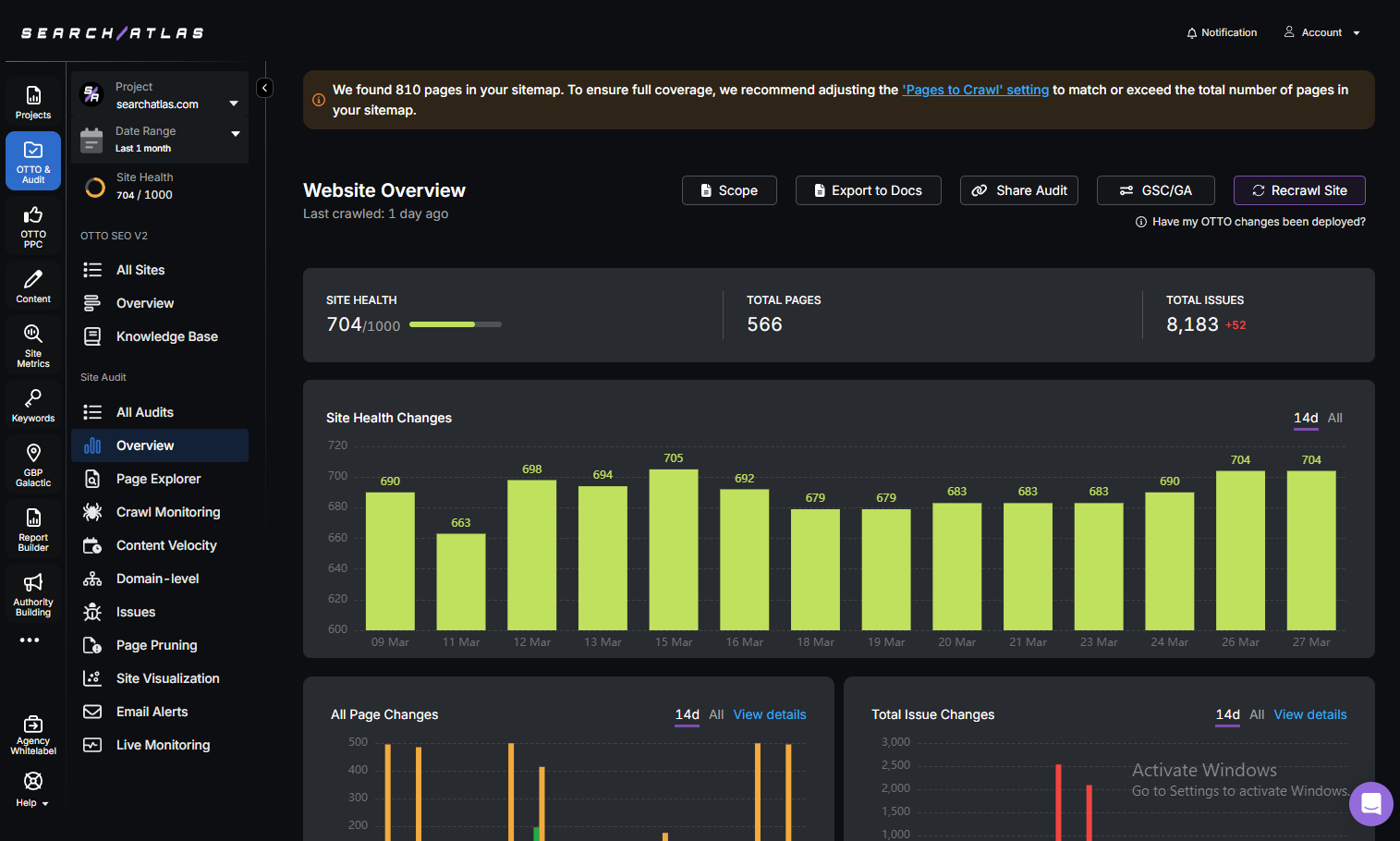Open the Agency Whitelabel icon
Image resolution: width=1400 pixels, height=841 pixels.
pos(33,729)
